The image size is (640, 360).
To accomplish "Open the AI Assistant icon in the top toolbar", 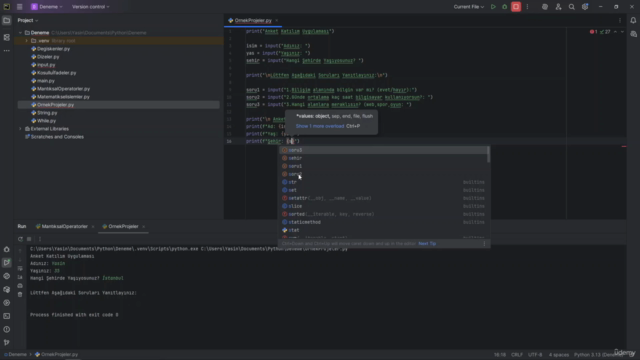I will click(545, 7).
